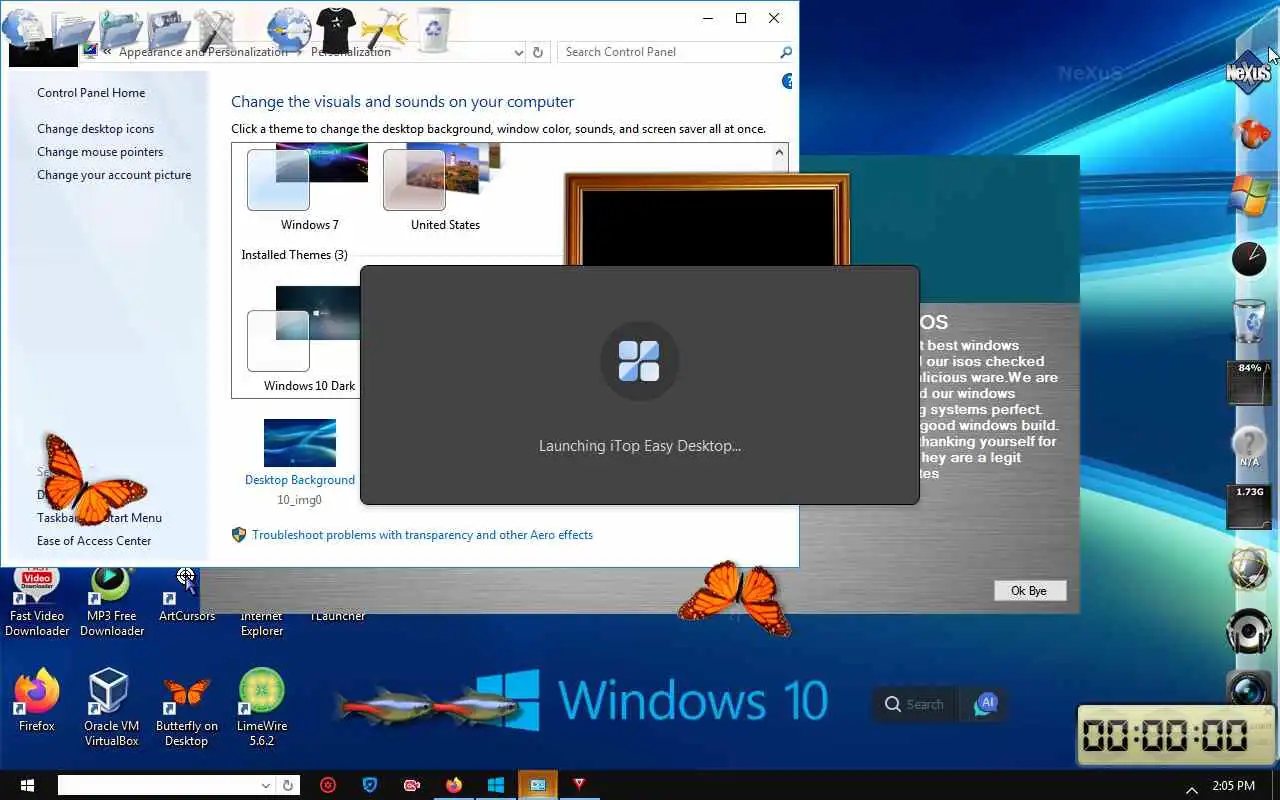
Task: Open the globe network icon in the Nexus dock
Action: pyautogui.click(x=1249, y=569)
